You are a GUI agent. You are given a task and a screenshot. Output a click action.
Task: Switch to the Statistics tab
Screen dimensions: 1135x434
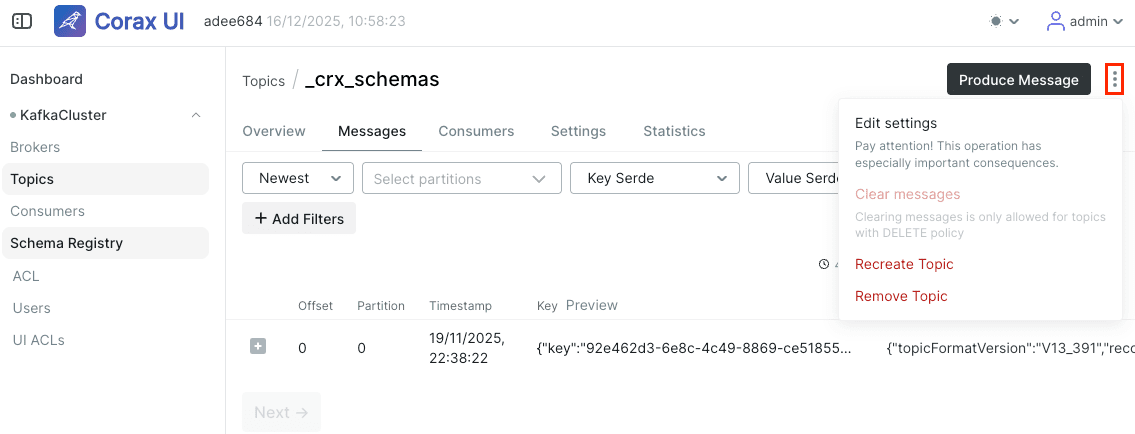674,132
